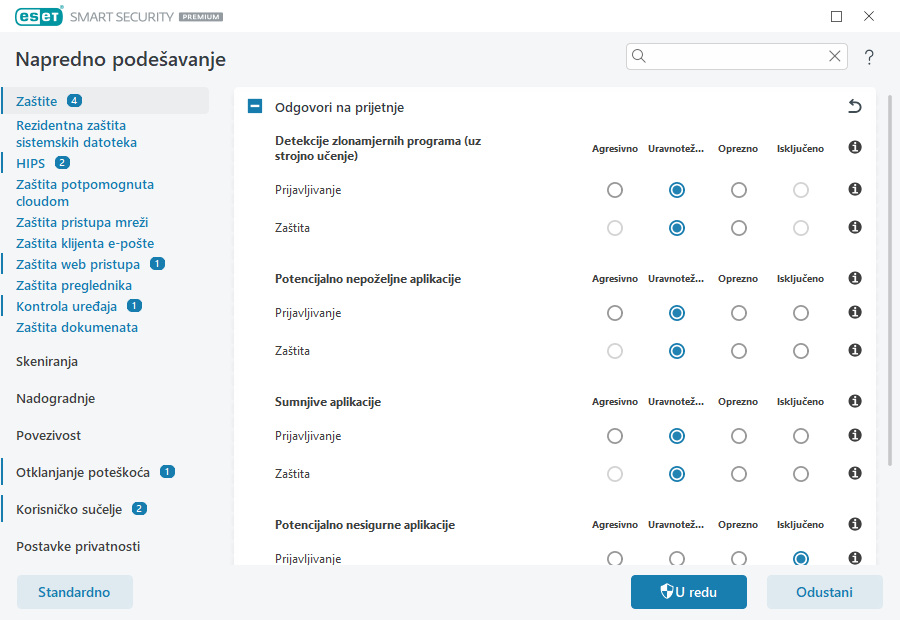
Task: Click the magnifier icon in the search box
Action: pyautogui.click(x=639, y=56)
